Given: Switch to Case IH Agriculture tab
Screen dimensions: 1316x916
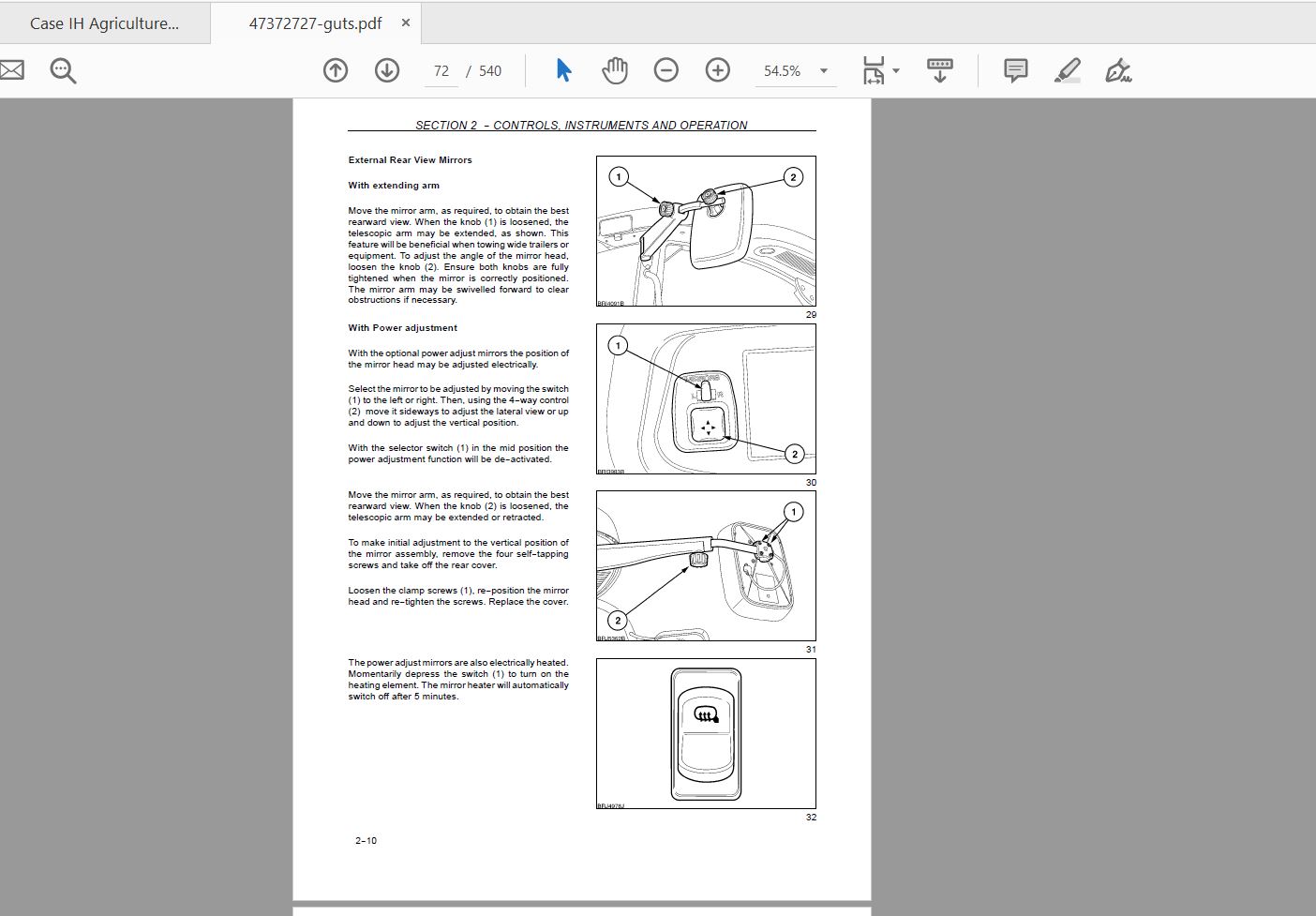Looking at the screenshot, I should (104, 23).
